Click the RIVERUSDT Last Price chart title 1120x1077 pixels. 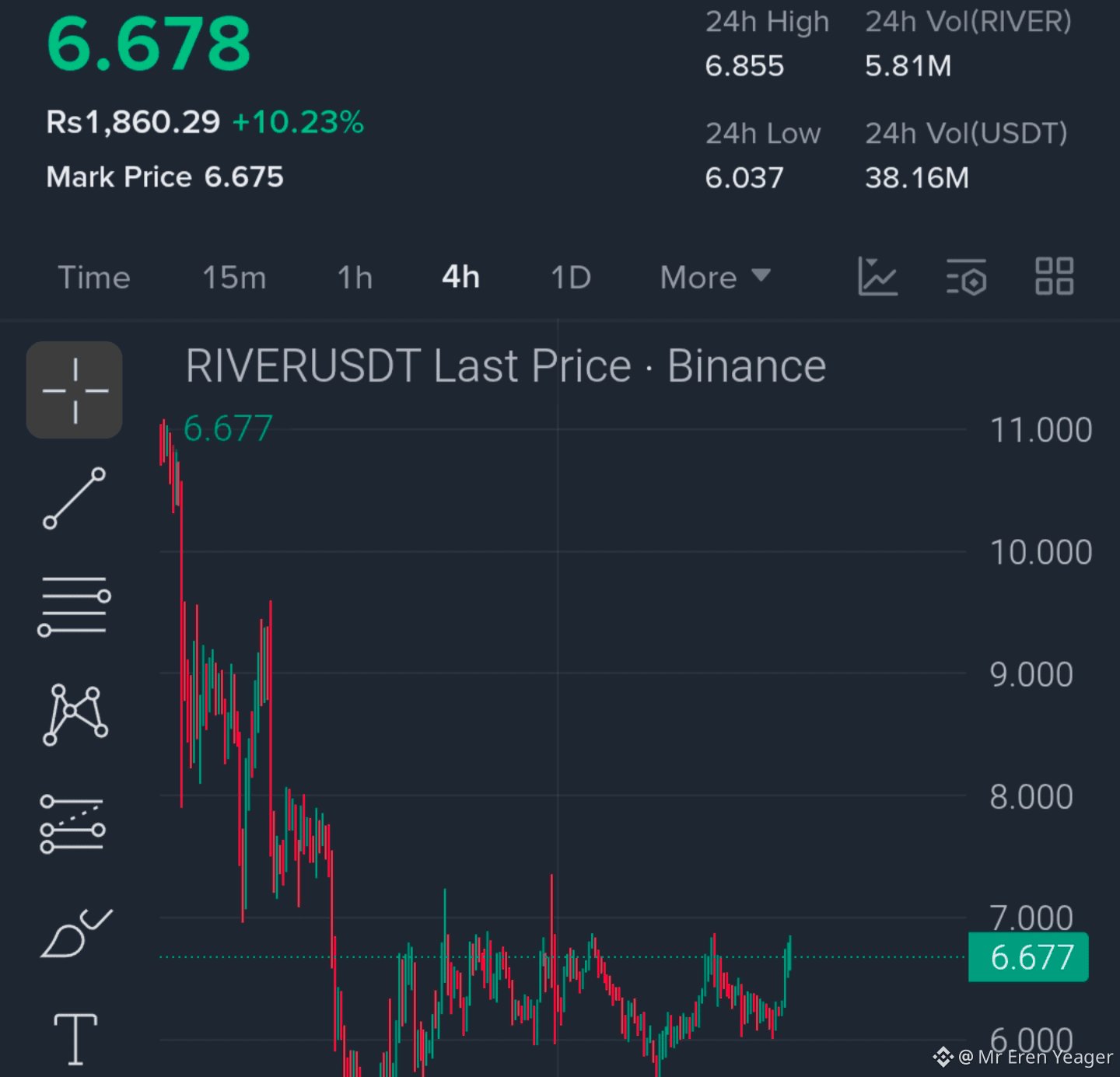point(506,365)
